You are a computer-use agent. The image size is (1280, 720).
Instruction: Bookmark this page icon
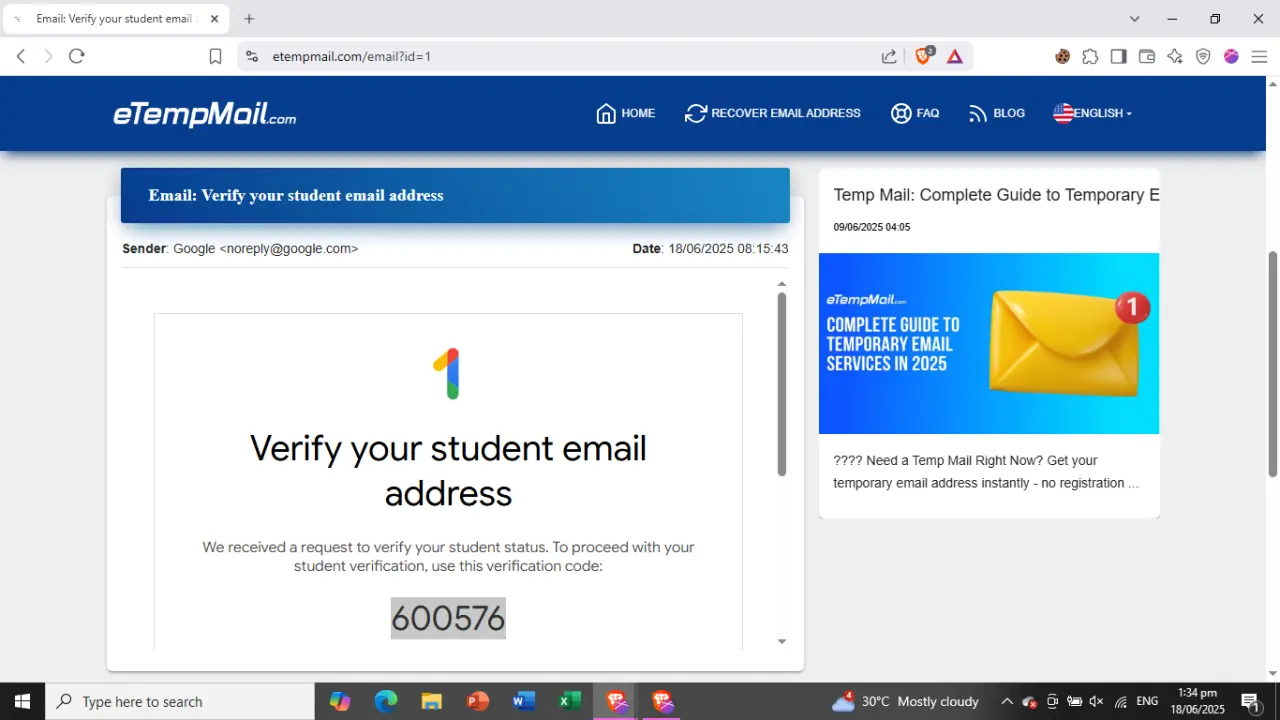pyautogui.click(x=215, y=57)
